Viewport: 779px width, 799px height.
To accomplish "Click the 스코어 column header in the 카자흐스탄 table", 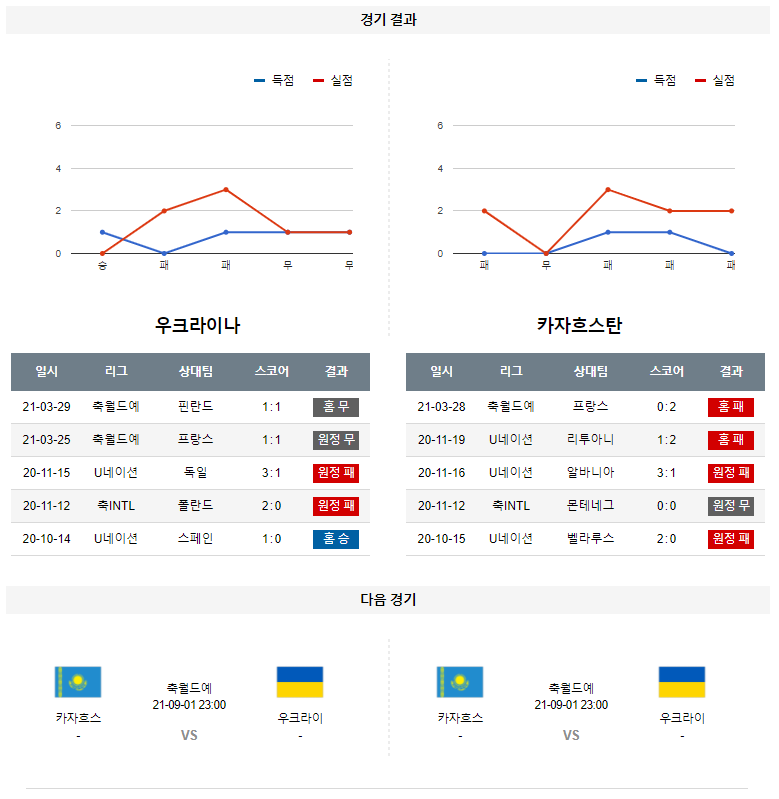I will click(666, 371).
